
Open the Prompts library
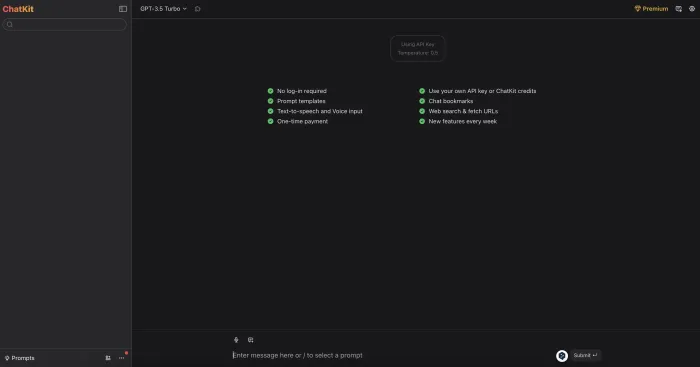20,358
